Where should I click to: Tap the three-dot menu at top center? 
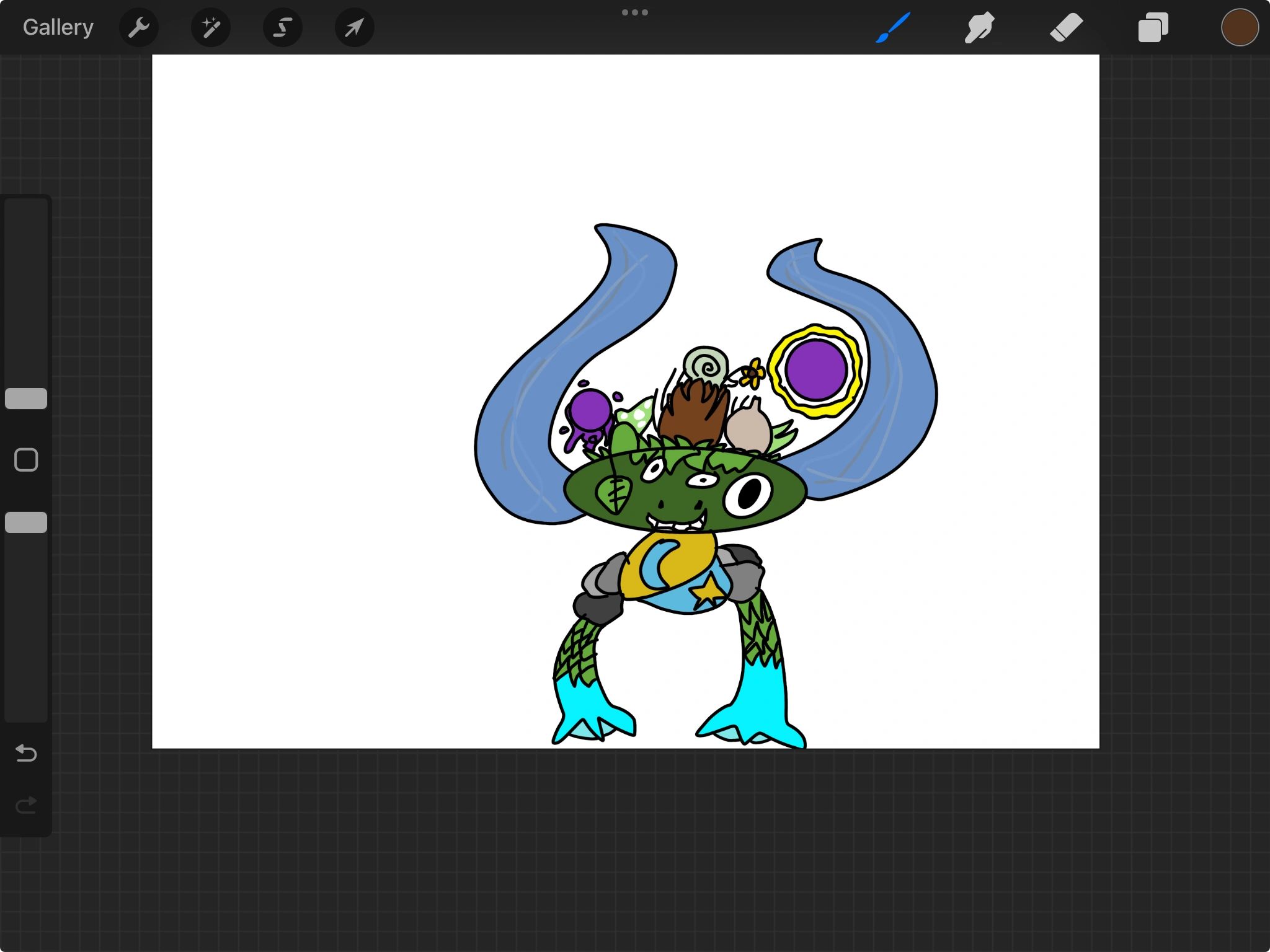[x=635, y=12]
